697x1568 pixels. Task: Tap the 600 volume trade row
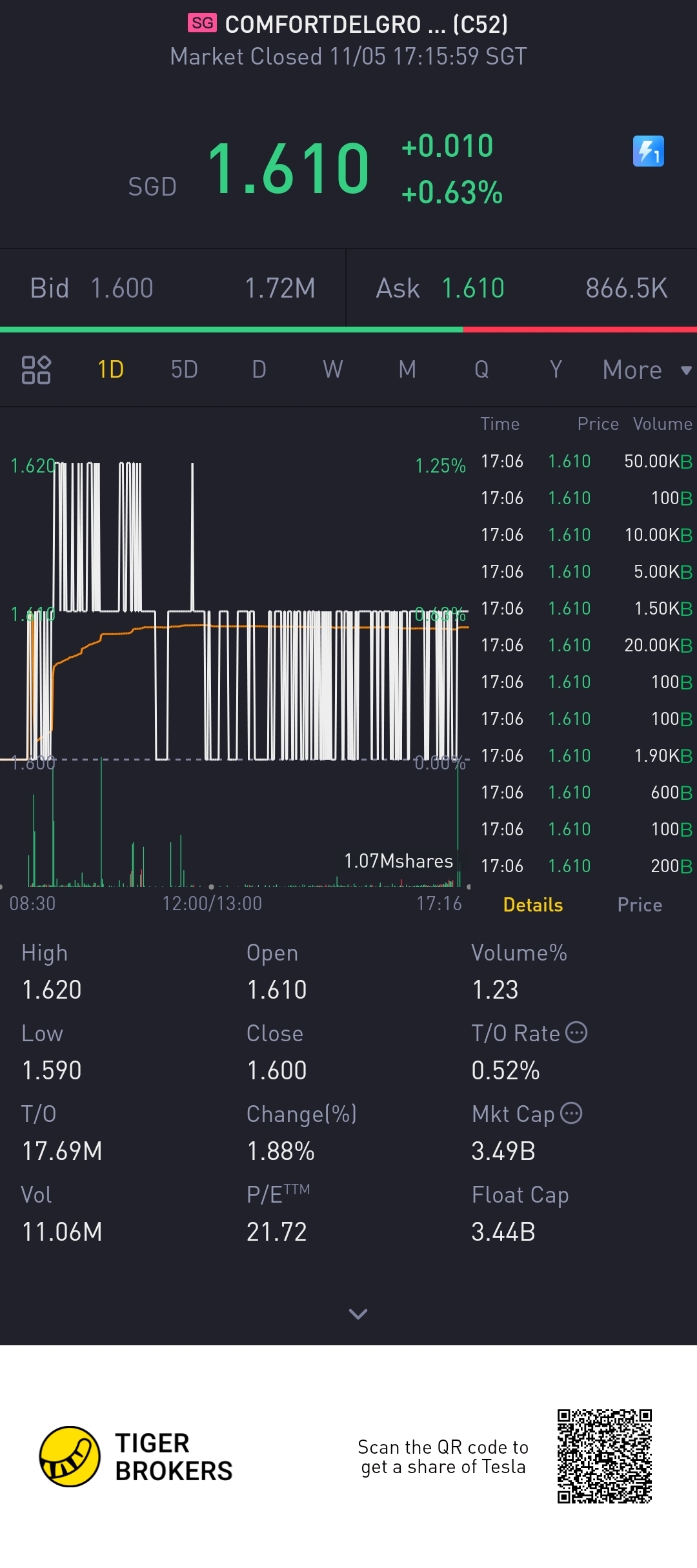tap(587, 793)
